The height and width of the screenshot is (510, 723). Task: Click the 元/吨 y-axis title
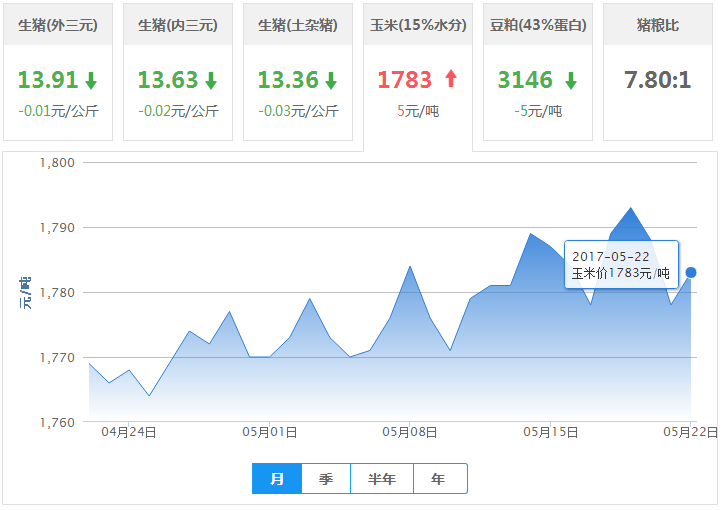click(x=25, y=293)
